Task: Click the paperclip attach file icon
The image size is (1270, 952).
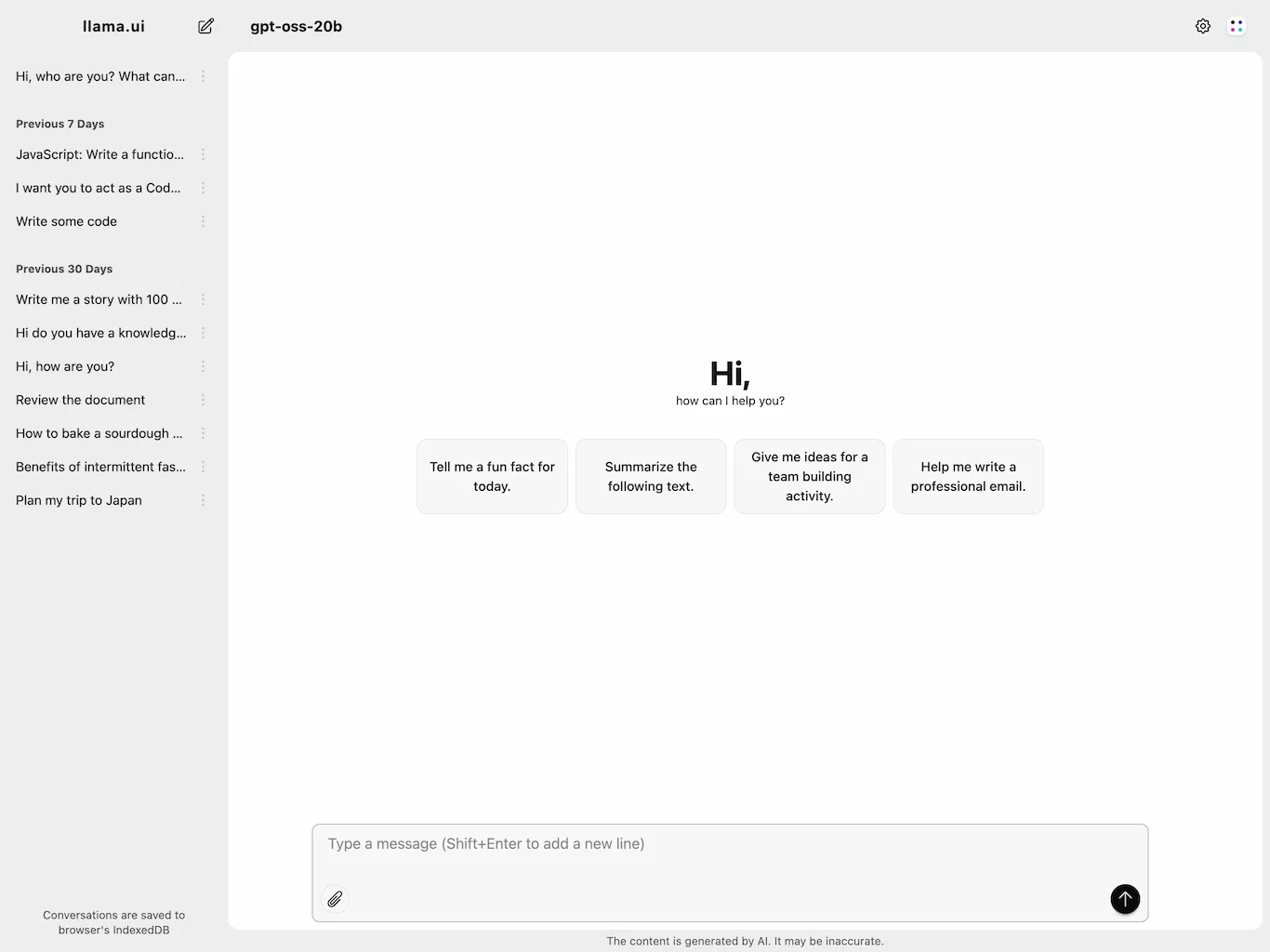Action: click(335, 899)
